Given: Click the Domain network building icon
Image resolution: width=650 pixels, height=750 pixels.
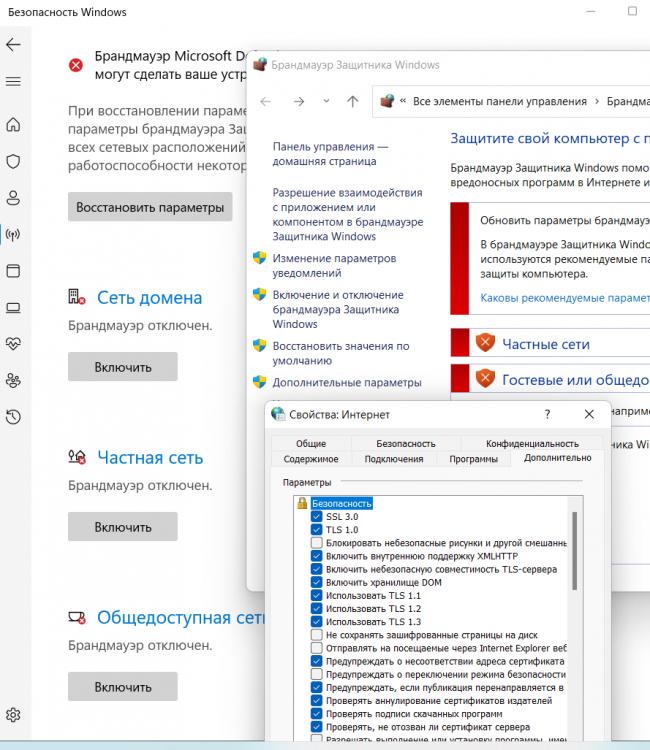Looking at the screenshot, I should click(77, 297).
